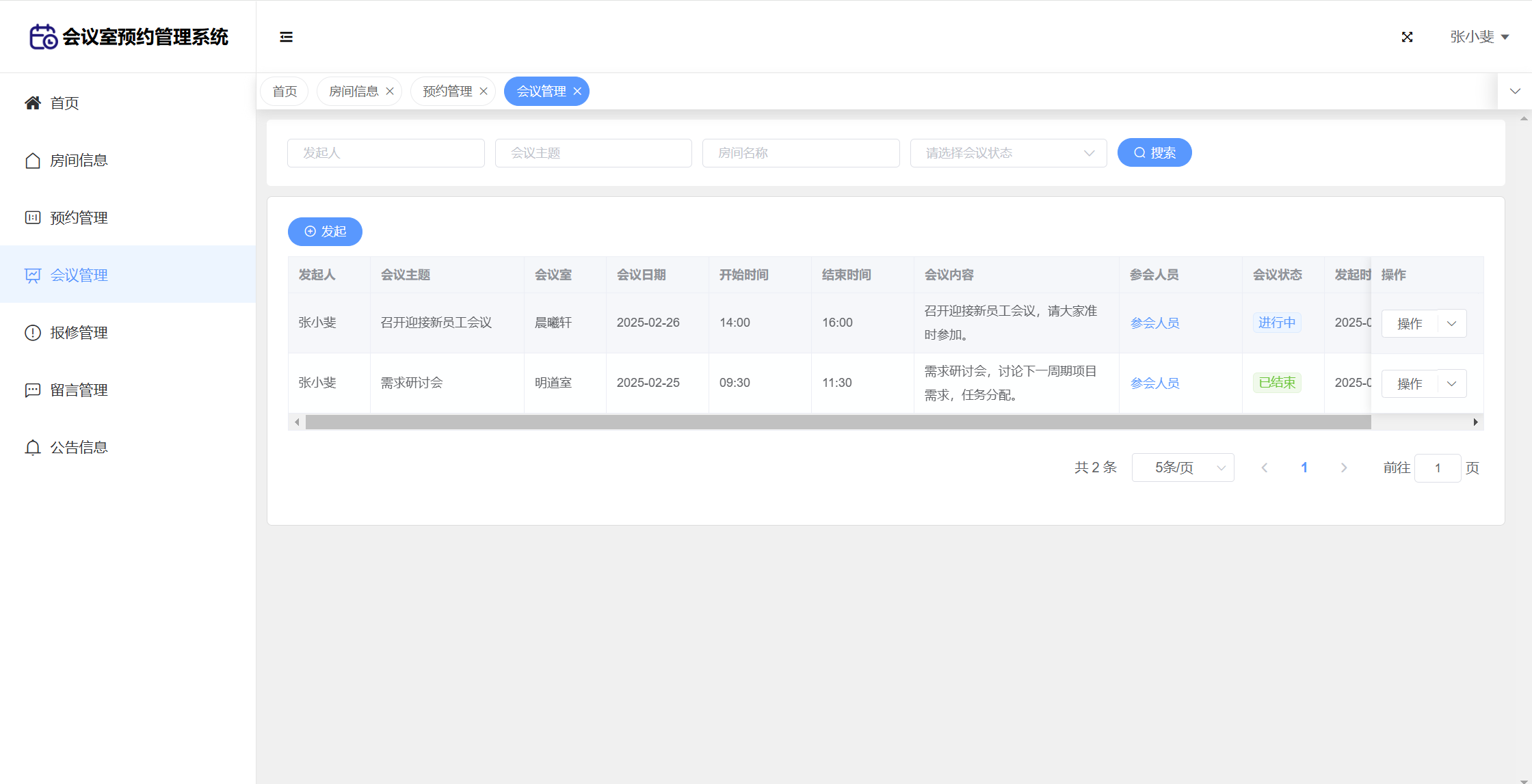Expand the 5条/页 page size selector
This screenshot has height=784, width=1532.
[1183, 468]
